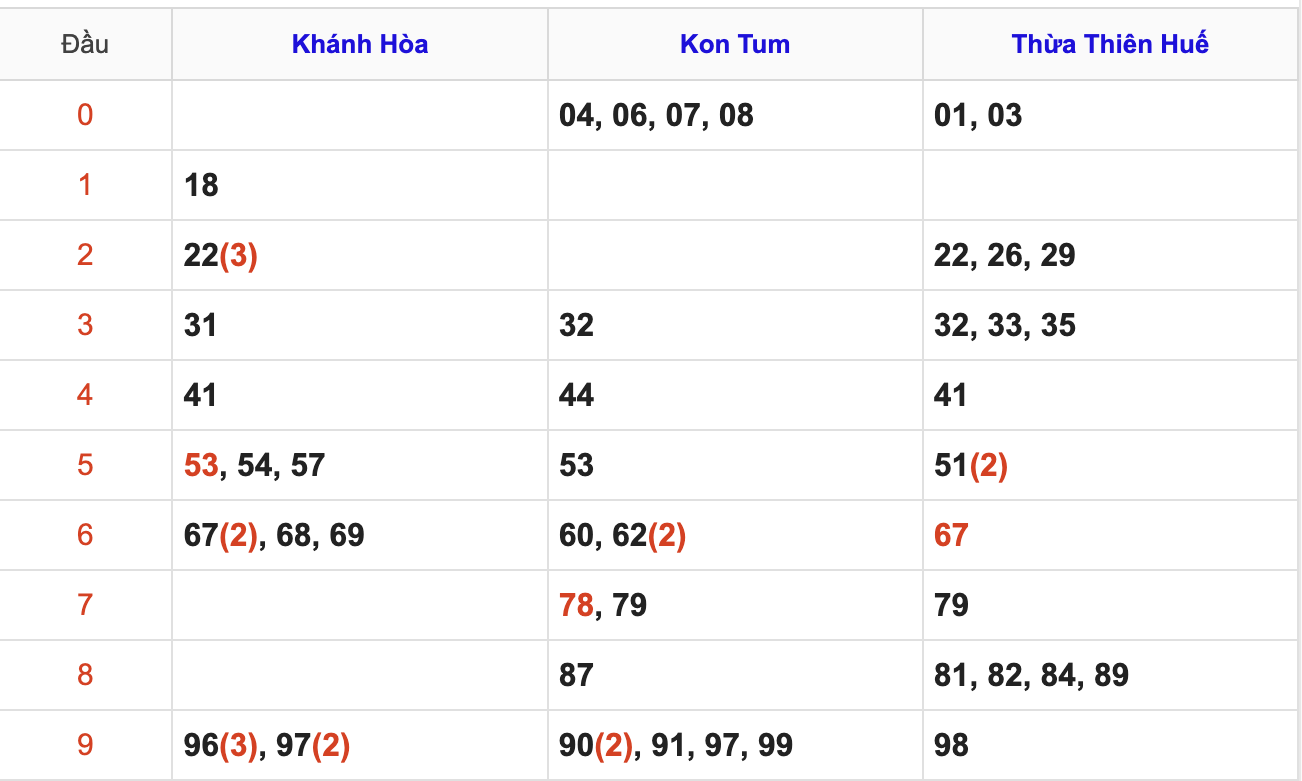The image size is (1302, 781).
Task: Select the red row label 0
Action: 85,115
